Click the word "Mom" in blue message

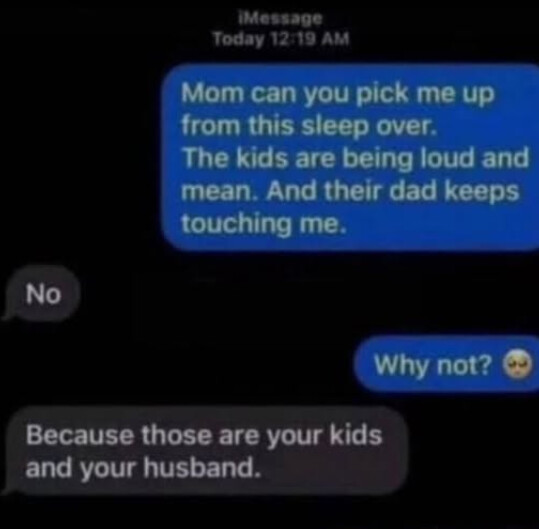click(x=212, y=93)
